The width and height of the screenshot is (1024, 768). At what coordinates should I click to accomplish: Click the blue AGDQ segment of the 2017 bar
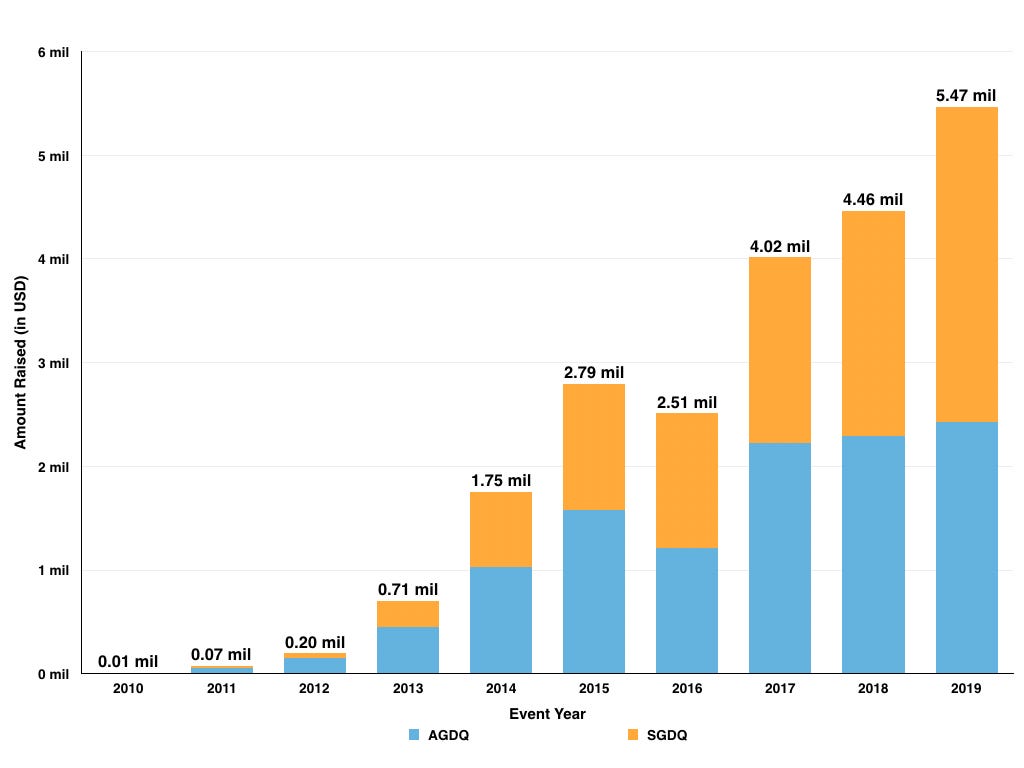780,558
